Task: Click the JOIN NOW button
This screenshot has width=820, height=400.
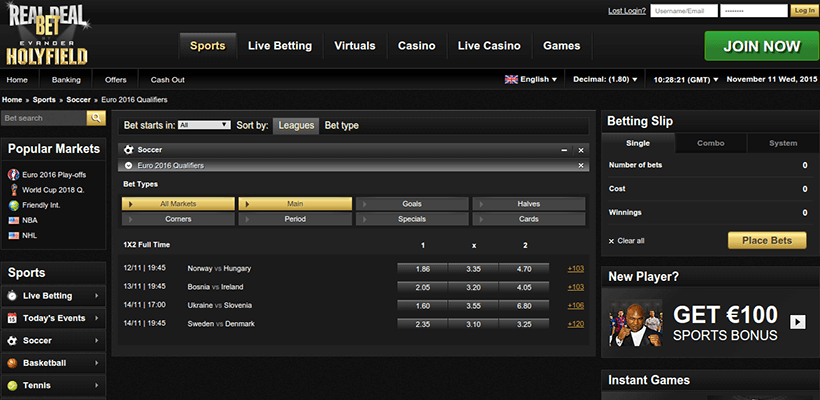Action: (762, 46)
